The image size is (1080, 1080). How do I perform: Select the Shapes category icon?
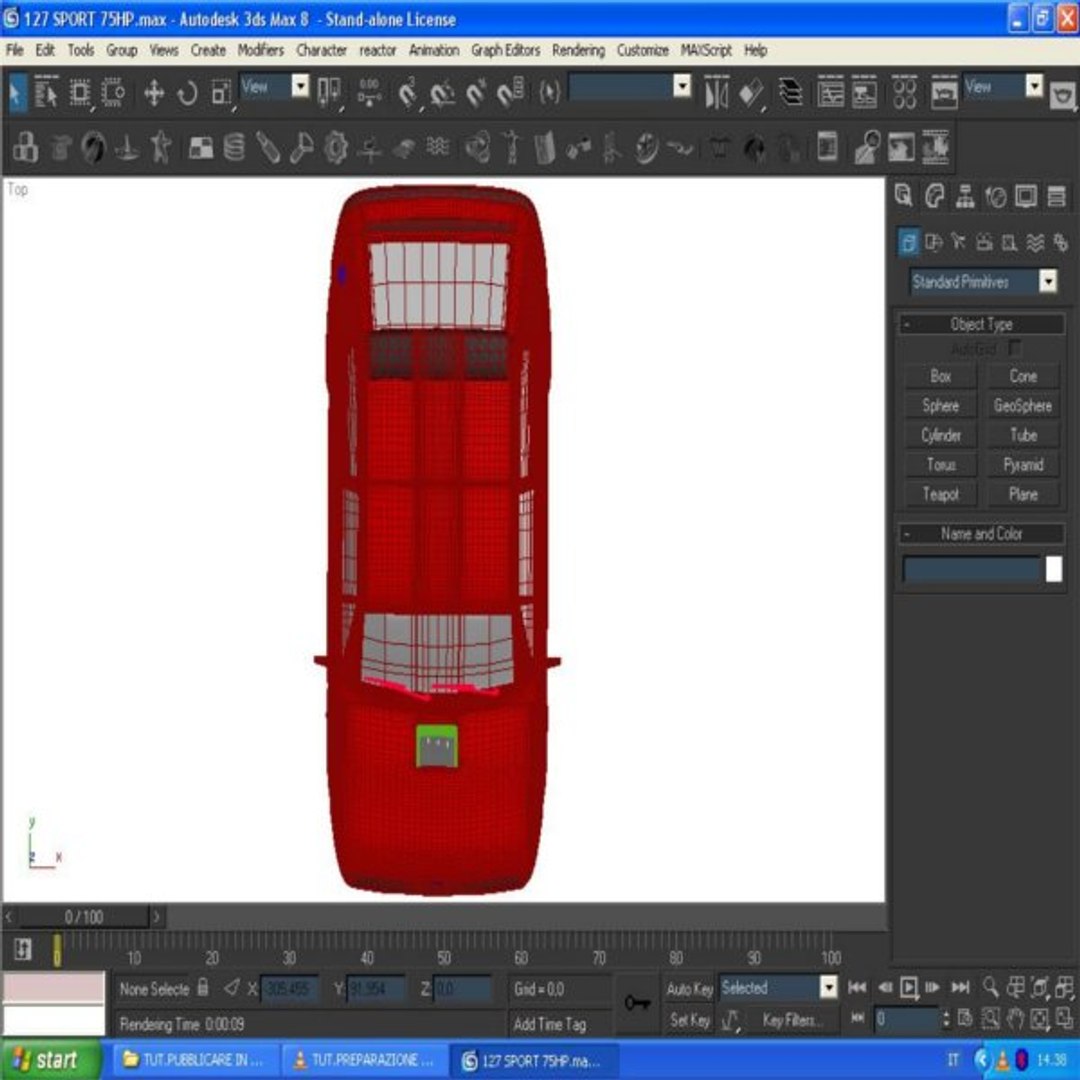coord(933,242)
